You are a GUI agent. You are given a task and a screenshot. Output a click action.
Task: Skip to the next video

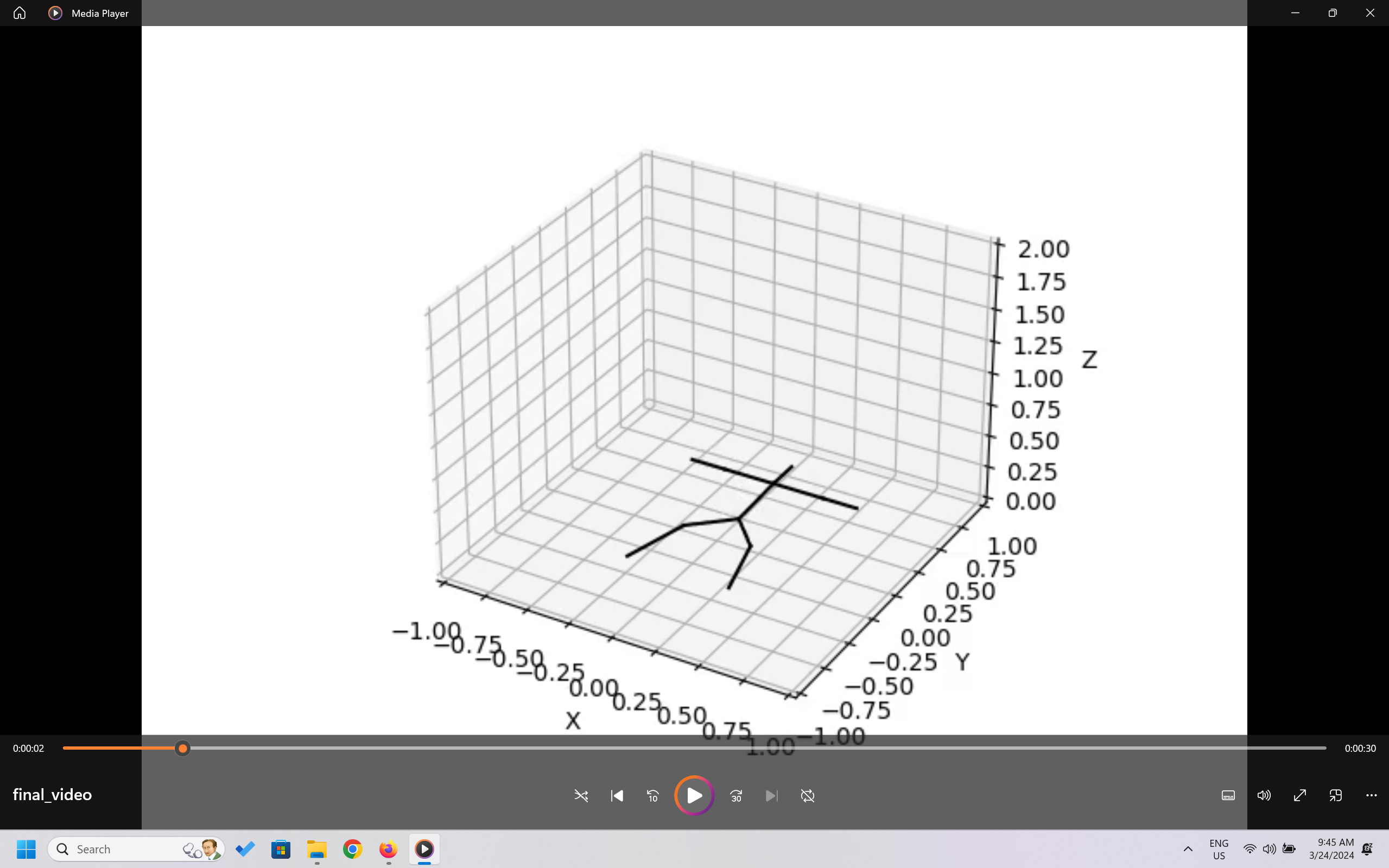(771, 796)
